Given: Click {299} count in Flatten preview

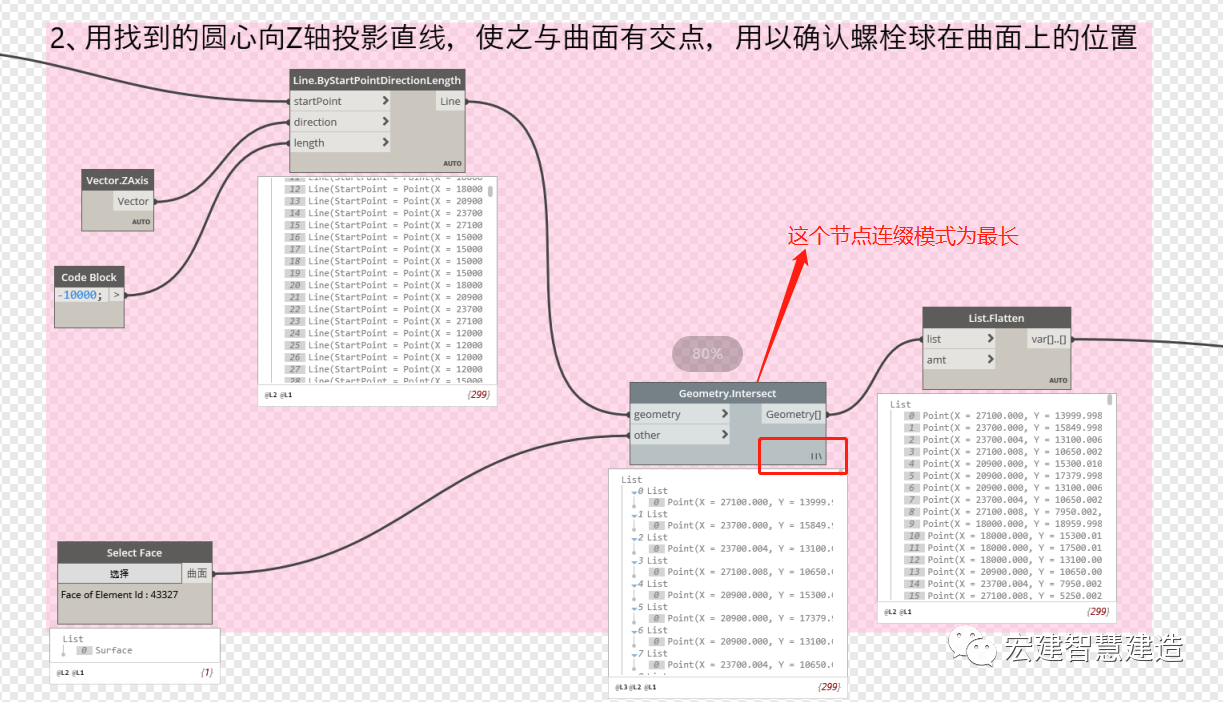Looking at the screenshot, I should point(1097,611).
